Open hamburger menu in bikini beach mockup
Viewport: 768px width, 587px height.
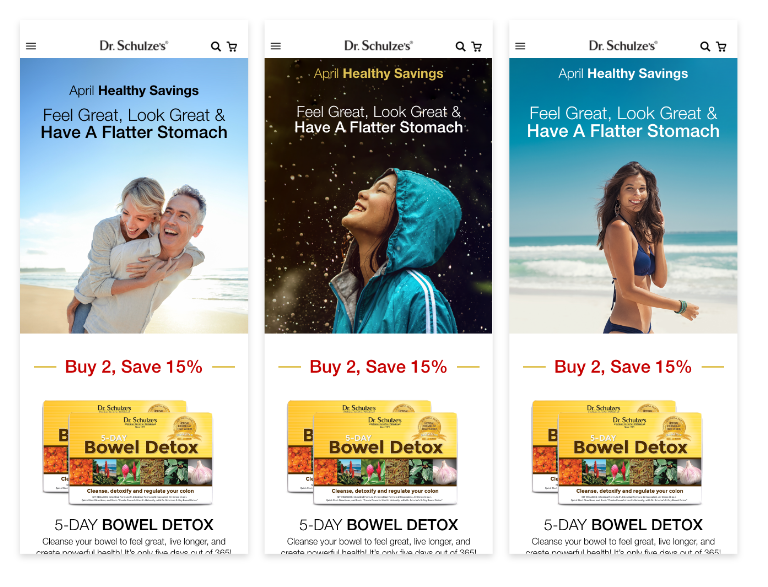(520, 46)
